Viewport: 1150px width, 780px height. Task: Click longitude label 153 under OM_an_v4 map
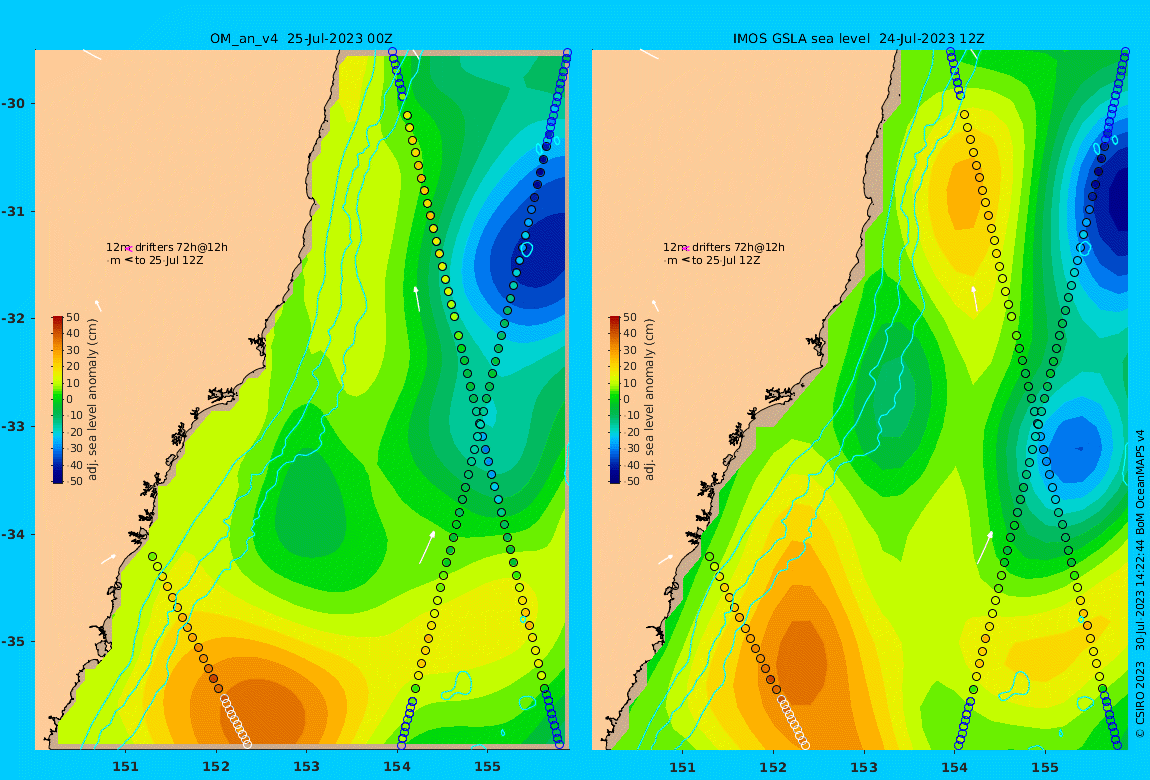tap(307, 767)
